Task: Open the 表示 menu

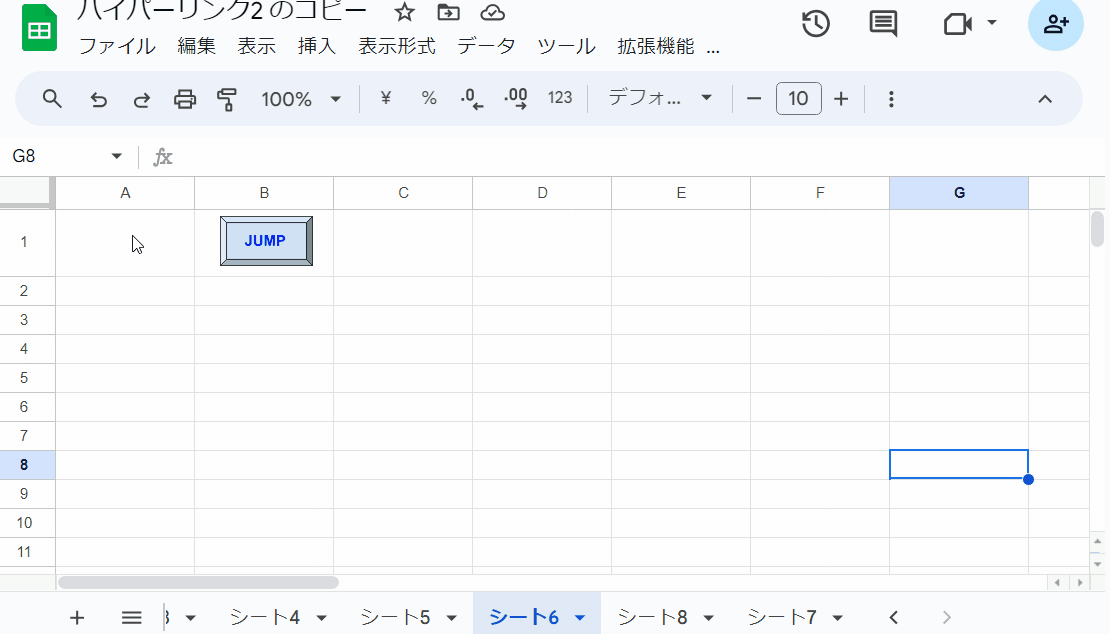Action: [x=256, y=47]
